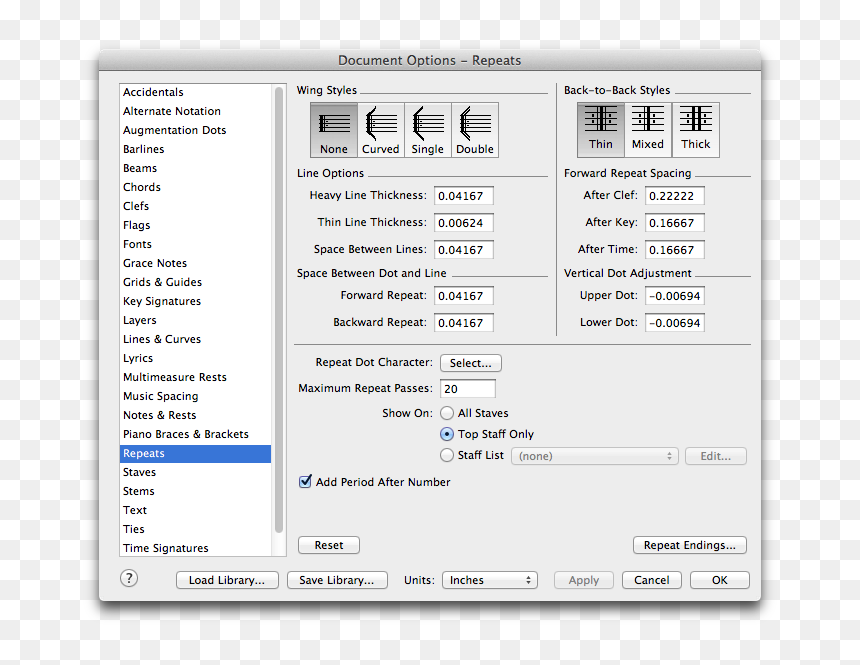Click the After Time spacing field
860x665 pixels.
(675, 250)
